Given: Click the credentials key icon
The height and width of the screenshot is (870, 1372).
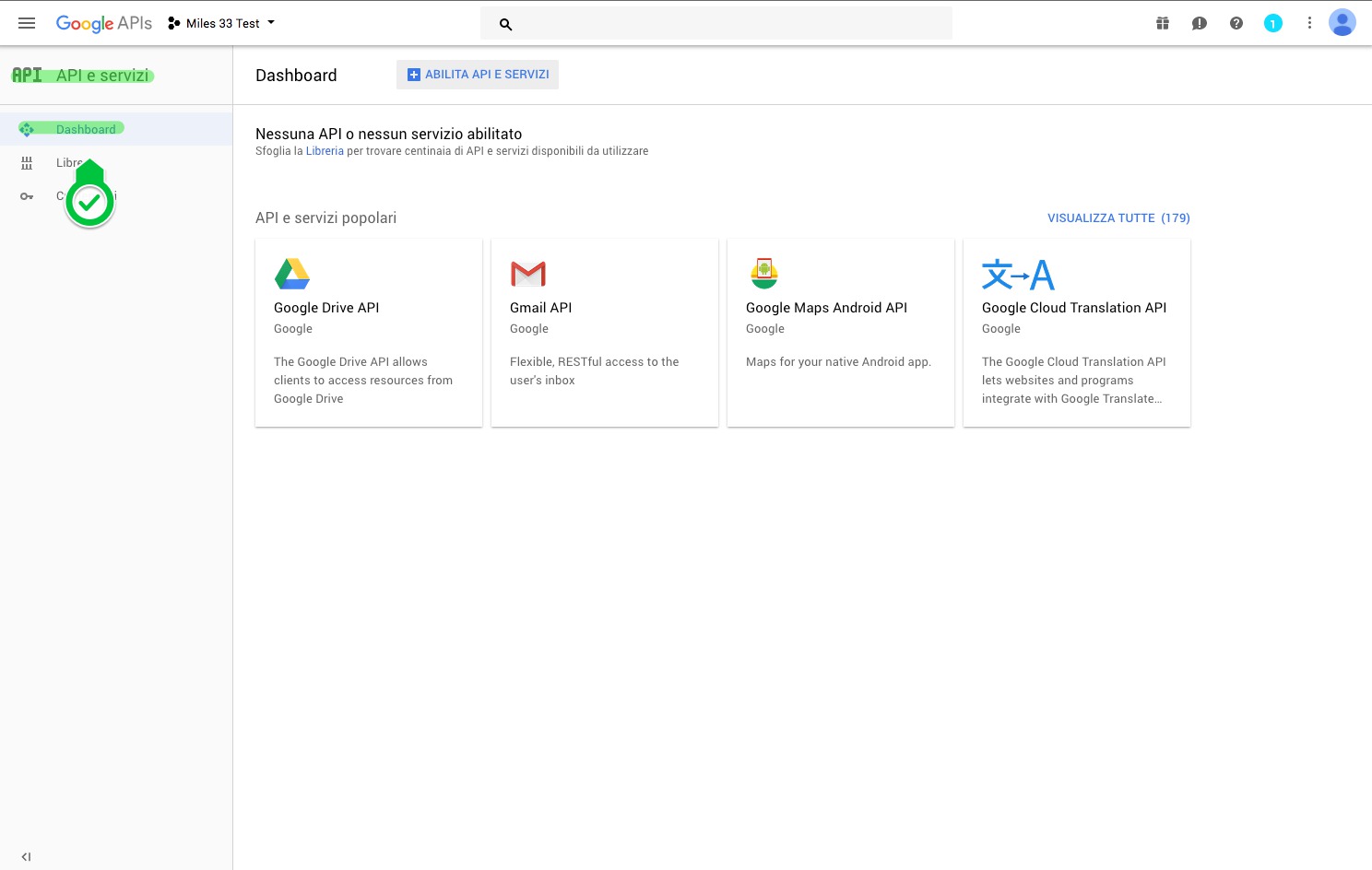Looking at the screenshot, I should 27,196.
